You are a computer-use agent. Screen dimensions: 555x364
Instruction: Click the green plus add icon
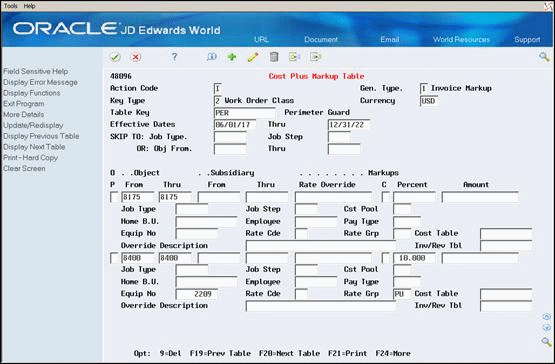point(232,57)
